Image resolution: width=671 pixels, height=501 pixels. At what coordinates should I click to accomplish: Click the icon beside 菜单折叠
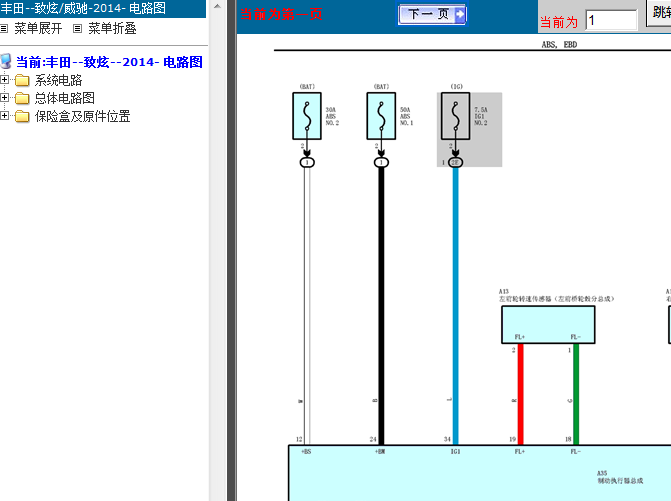pos(77,29)
